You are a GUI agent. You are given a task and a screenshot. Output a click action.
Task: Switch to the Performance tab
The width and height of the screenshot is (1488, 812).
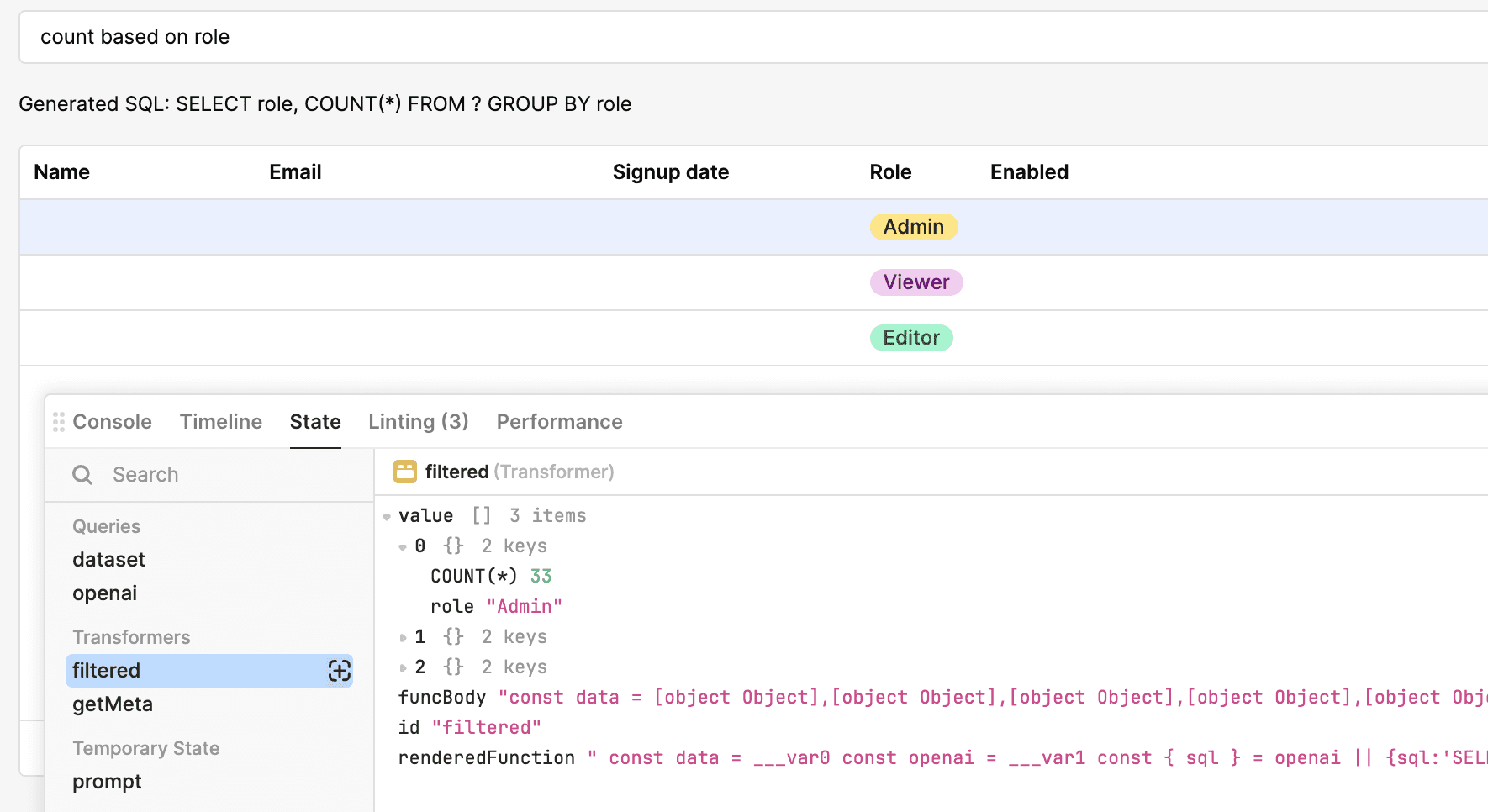pyautogui.click(x=559, y=422)
